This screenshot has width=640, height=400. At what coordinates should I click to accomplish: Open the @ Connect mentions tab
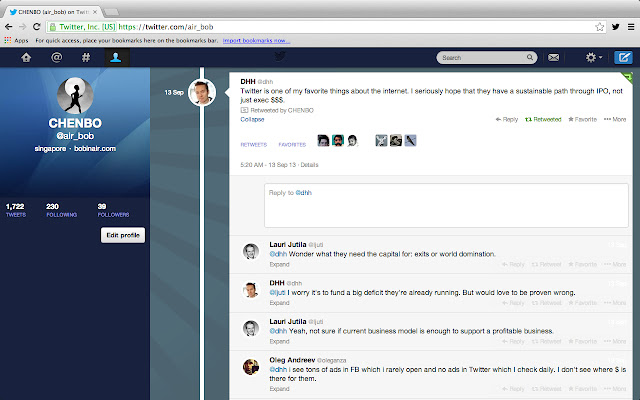click(x=56, y=58)
